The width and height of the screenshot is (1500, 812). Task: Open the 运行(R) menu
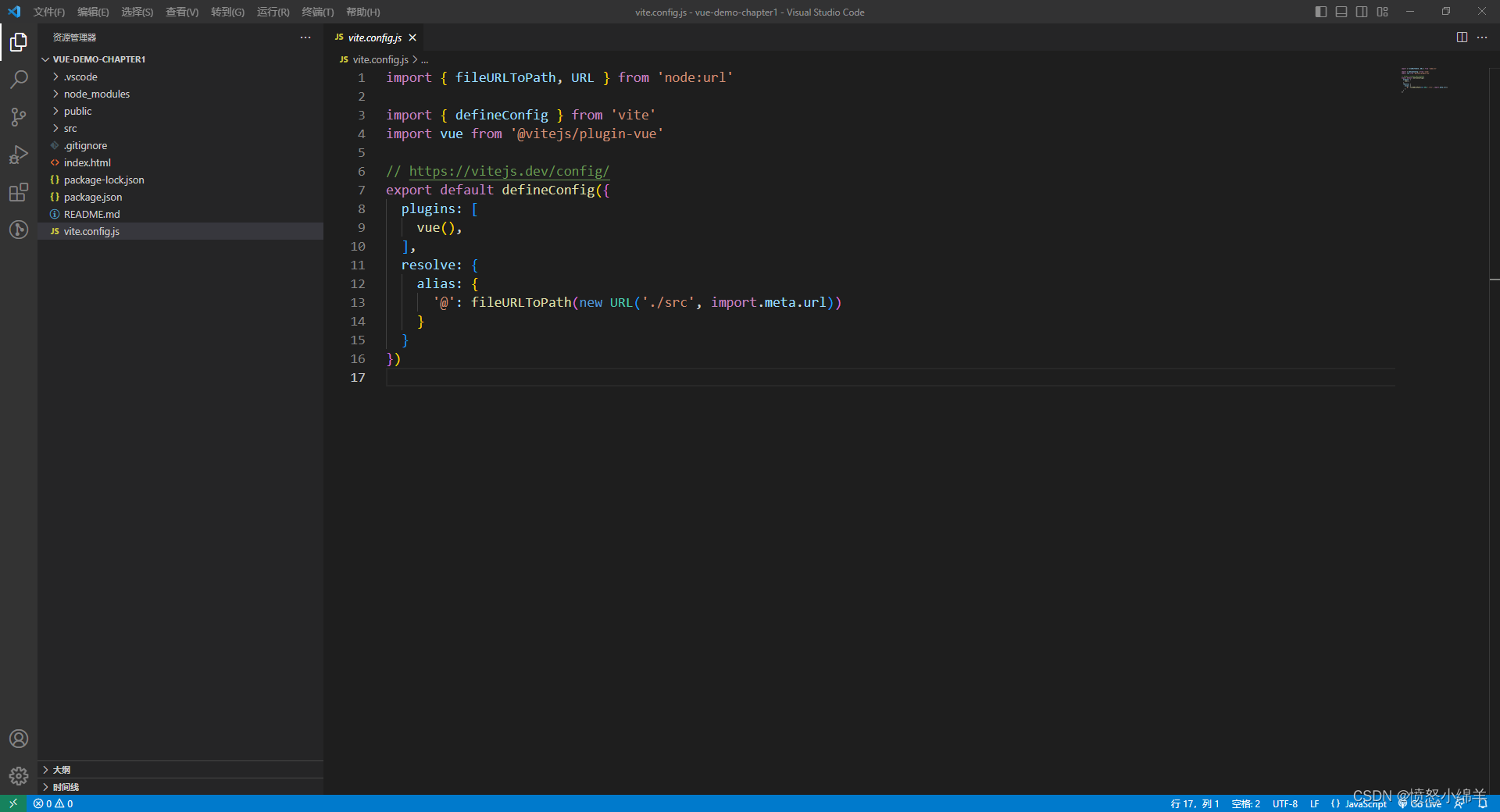click(273, 12)
